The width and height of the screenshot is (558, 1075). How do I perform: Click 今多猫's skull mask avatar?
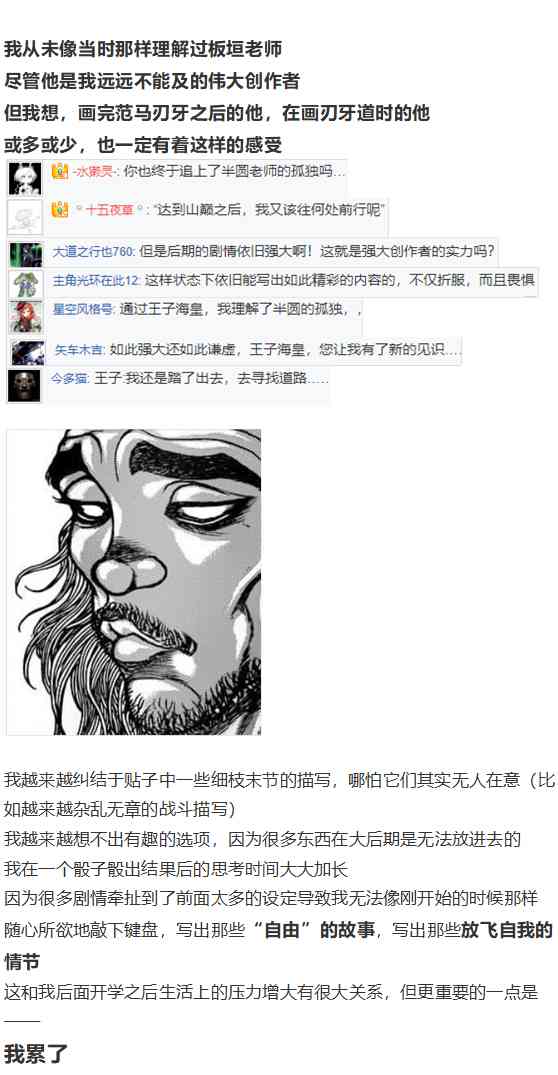click(x=24, y=385)
